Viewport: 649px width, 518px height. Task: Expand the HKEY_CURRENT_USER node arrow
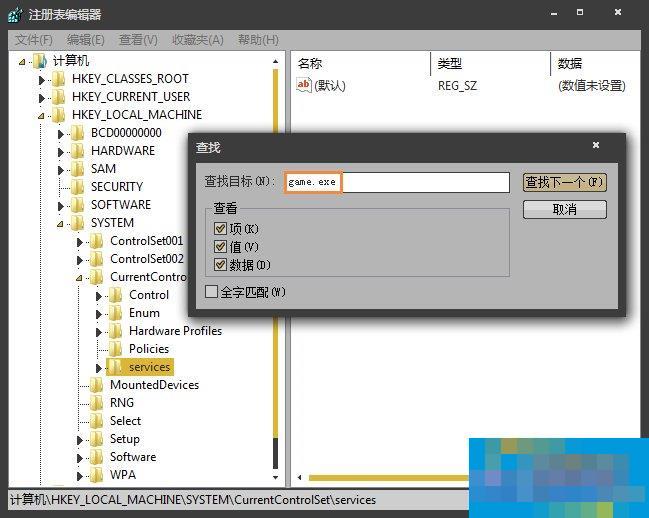41,98
